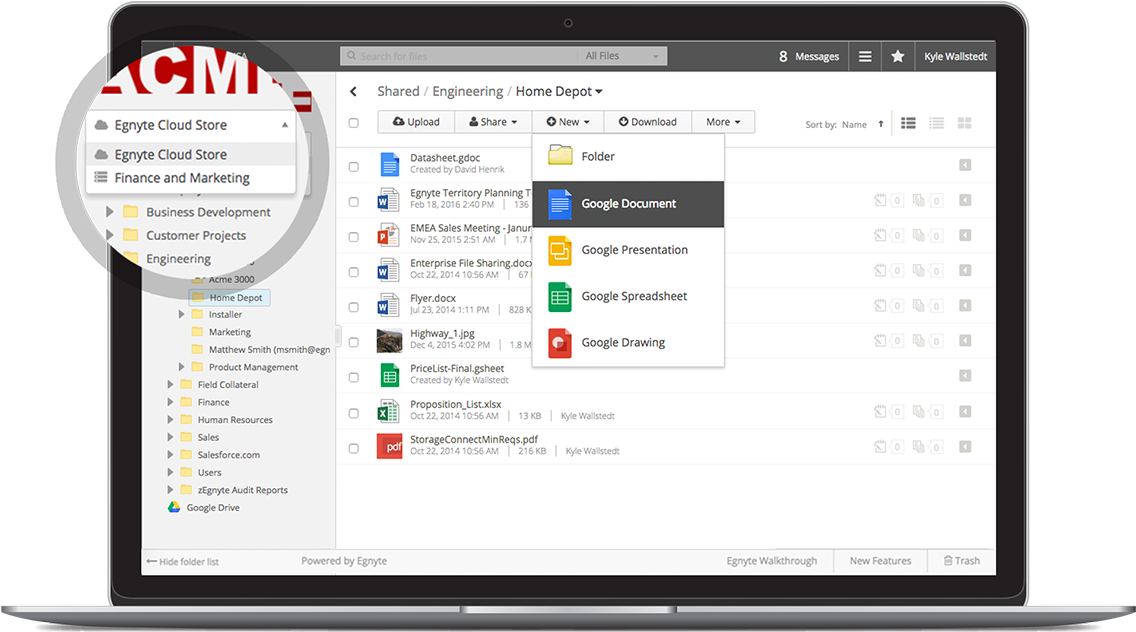Click the StorageConnectMinReqs.pdf file icon
This screenshot has height=632, width=1136.
[x=389, y=445]
